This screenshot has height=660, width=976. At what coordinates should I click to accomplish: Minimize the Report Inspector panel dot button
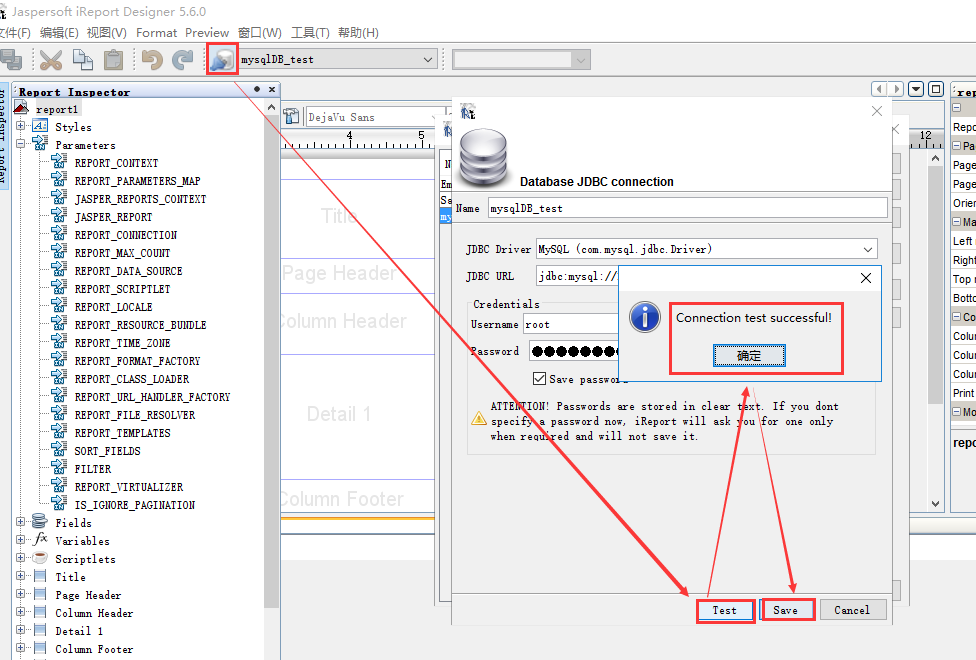(x=256, y=90)
